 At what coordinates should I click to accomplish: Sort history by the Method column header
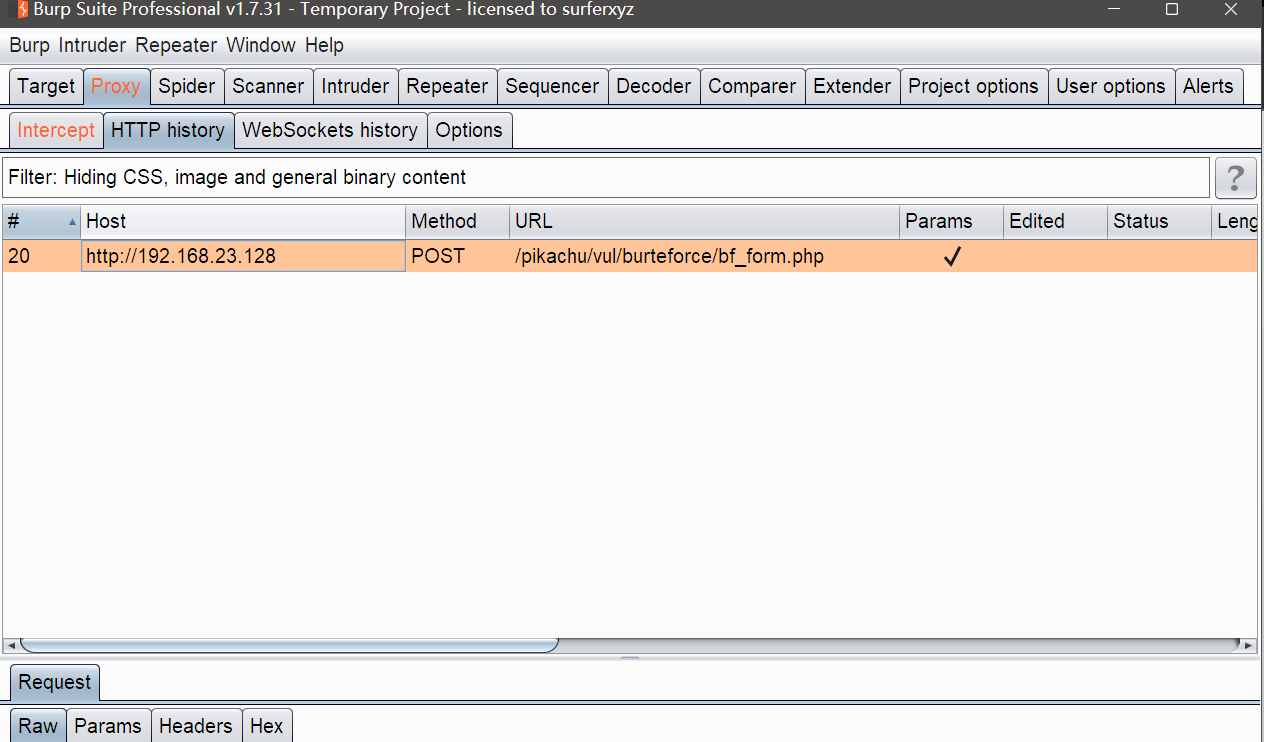[444, 221]
